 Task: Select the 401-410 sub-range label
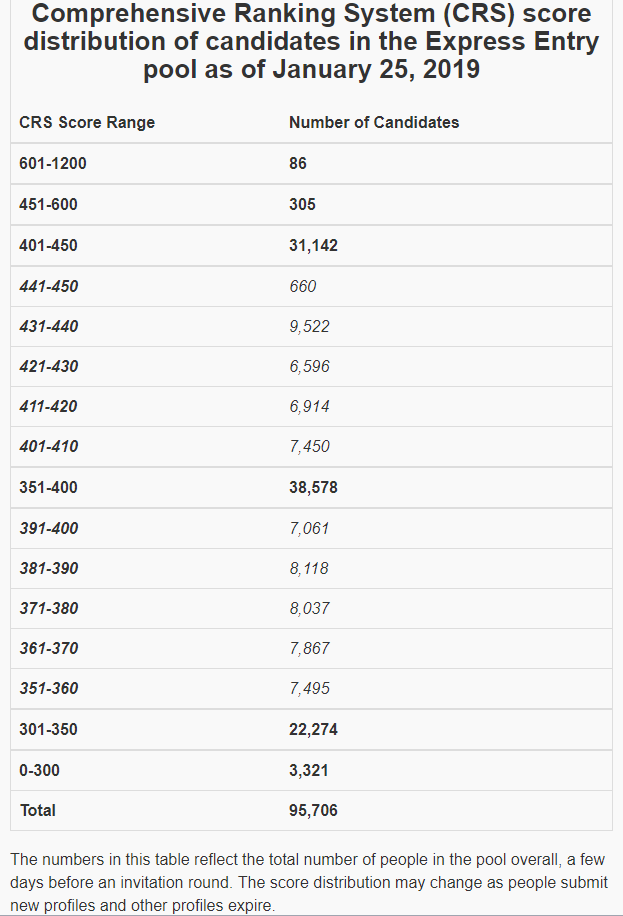pyautogui.click(x=48, y=446)
